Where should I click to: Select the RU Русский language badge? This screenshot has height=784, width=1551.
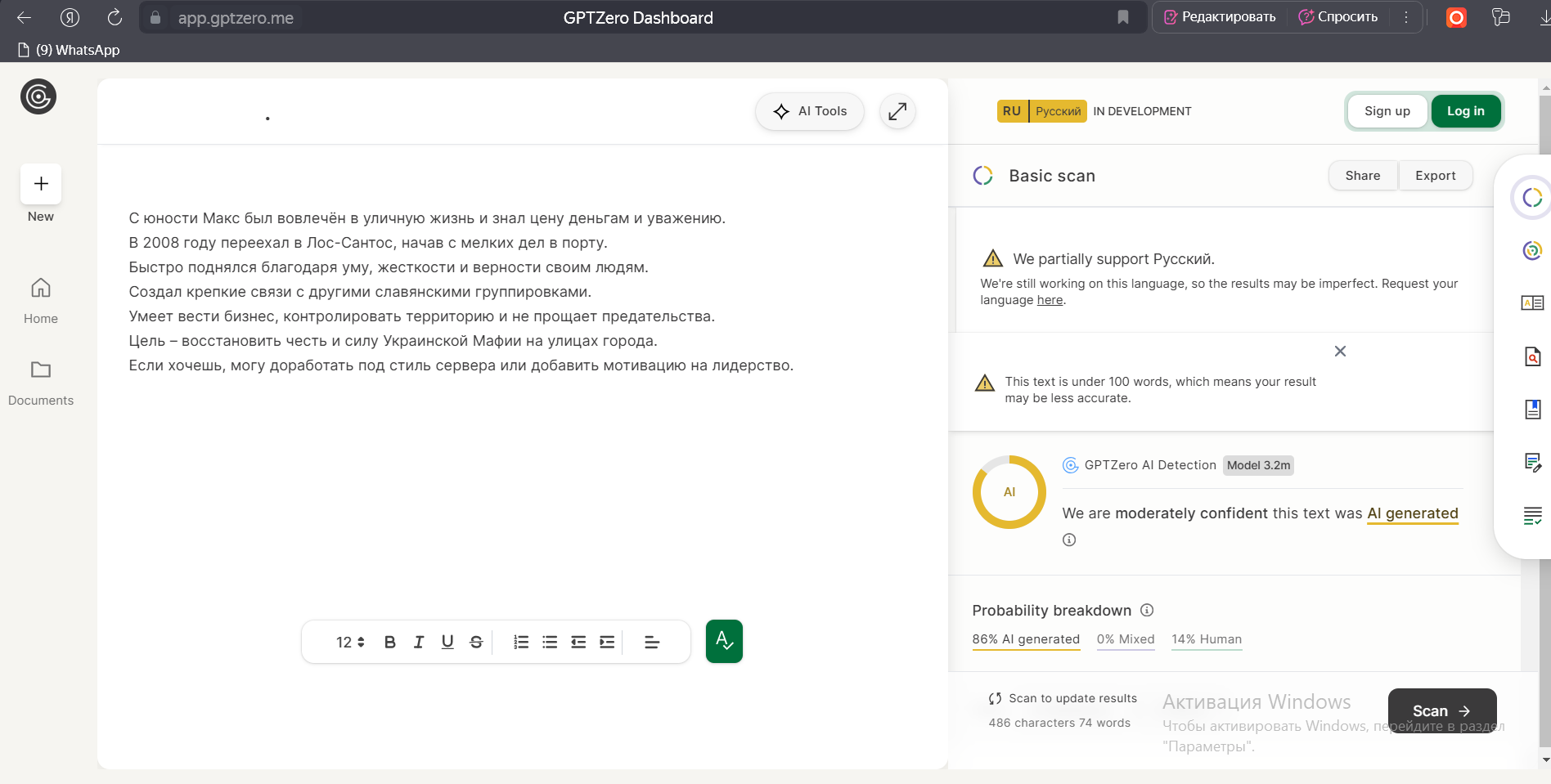[1041, 111]
